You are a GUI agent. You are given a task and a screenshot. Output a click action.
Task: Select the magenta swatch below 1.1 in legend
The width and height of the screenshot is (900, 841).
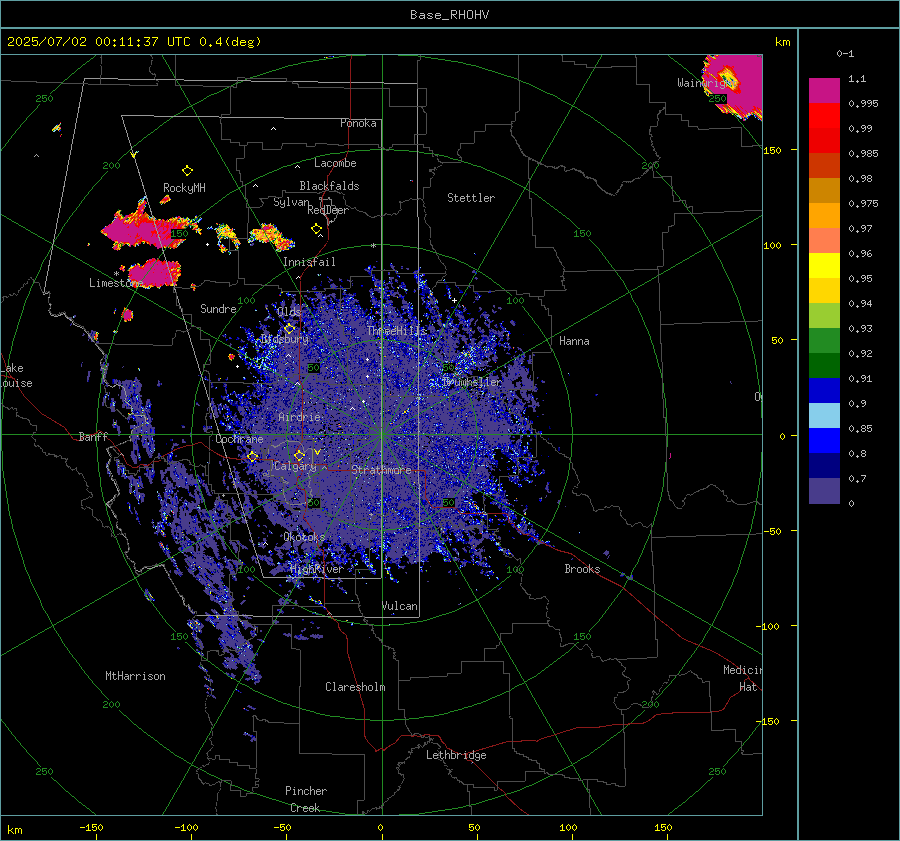point(824,91)
